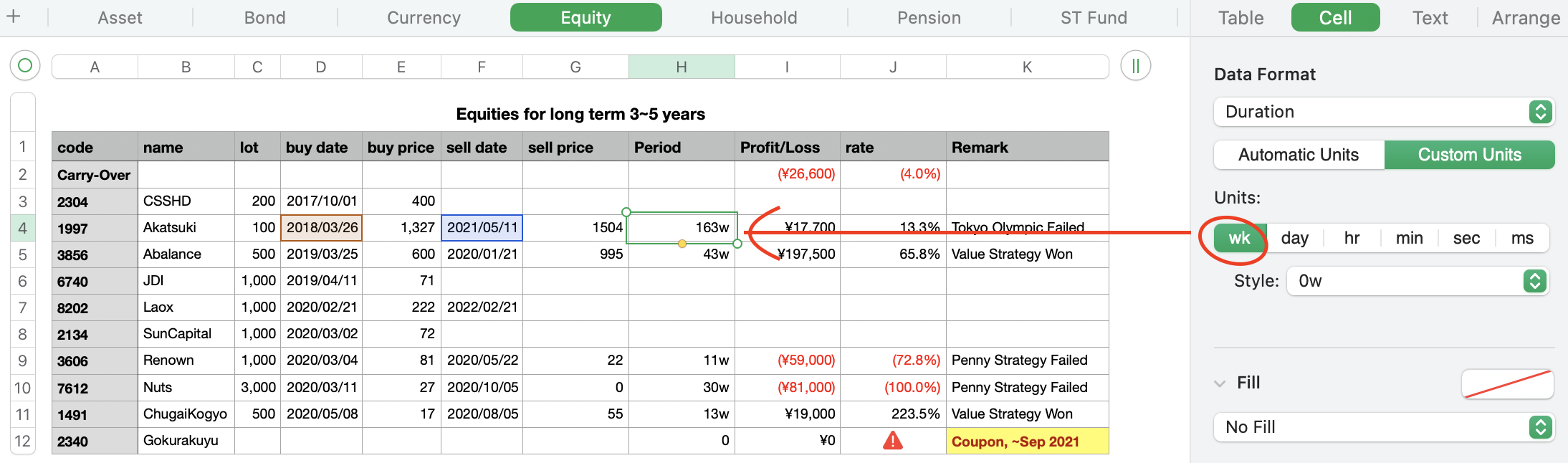Image resolution: width=1568 pixels, height=463 pixels.
Task: Click the No Fill popup arrows
Action: coord(1540,427)
